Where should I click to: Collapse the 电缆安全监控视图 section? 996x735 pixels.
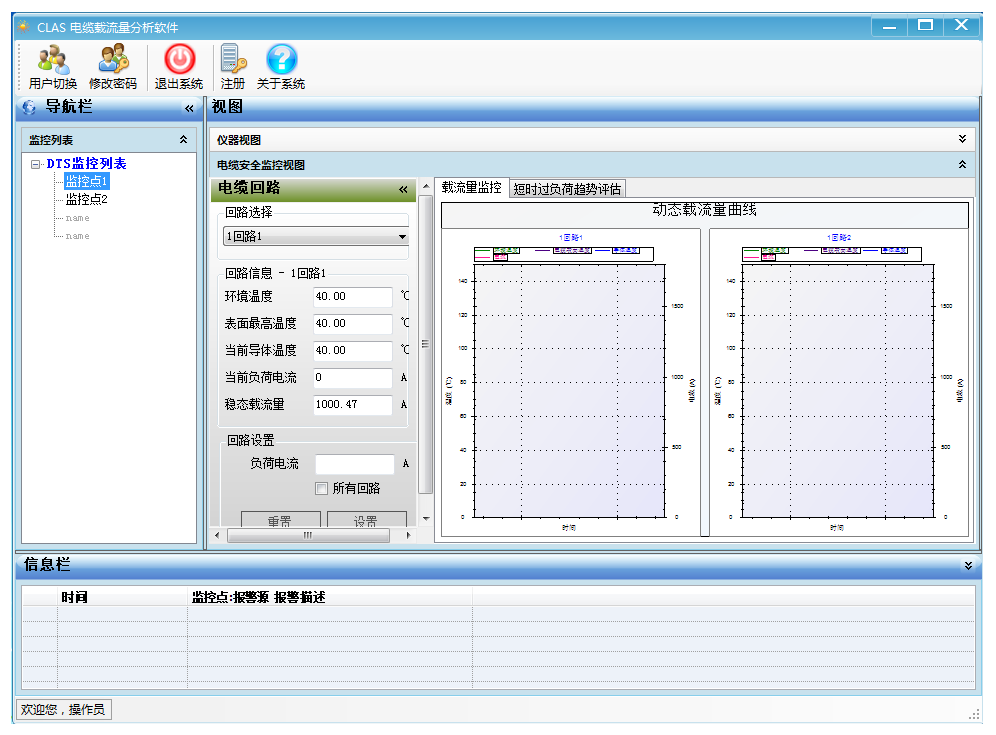[x=962, y=164]
